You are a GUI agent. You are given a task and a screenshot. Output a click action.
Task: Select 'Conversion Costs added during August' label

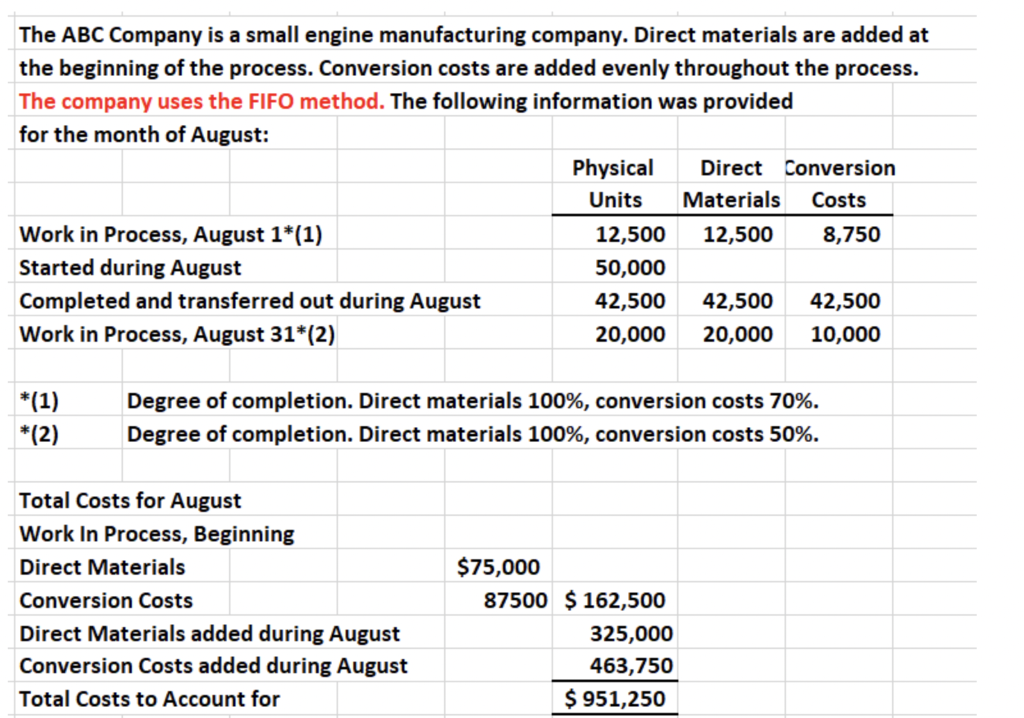pos(214,666)
